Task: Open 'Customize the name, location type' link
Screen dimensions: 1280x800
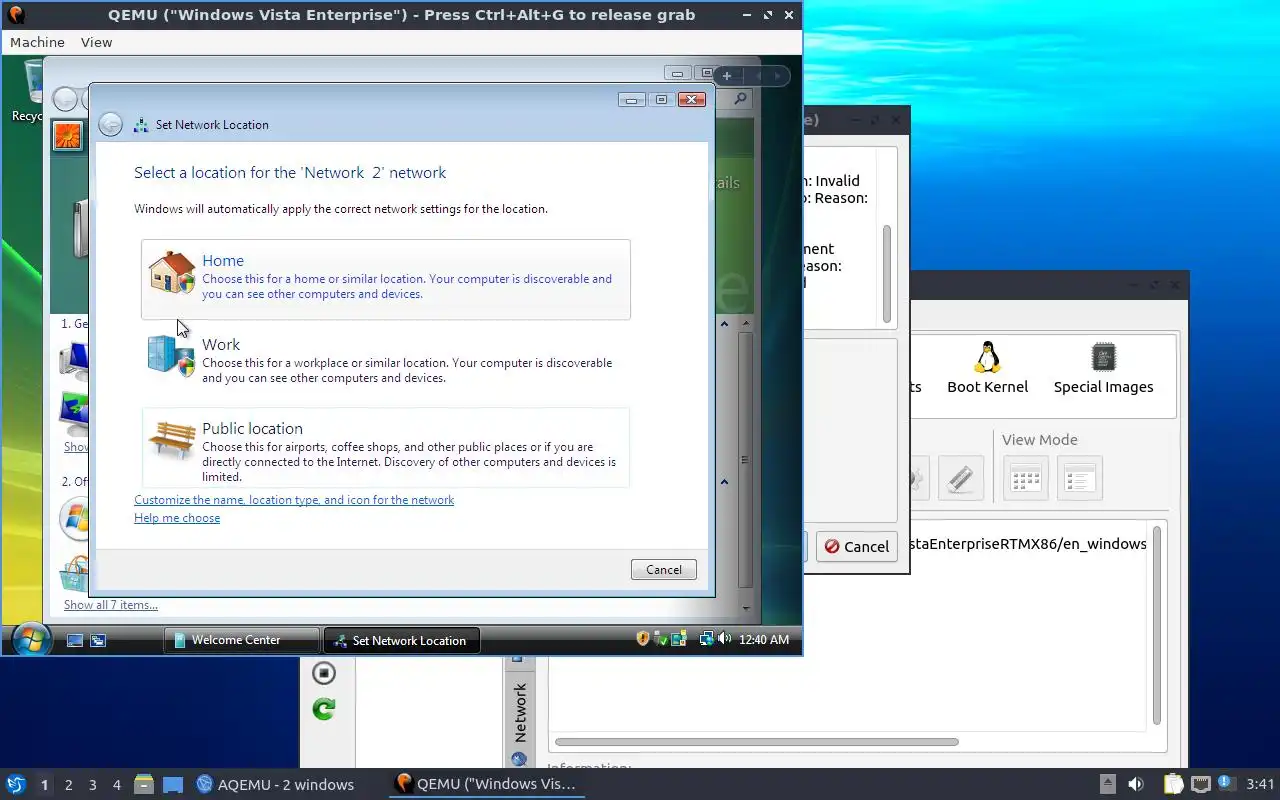Action: click(x=294, y=500)
